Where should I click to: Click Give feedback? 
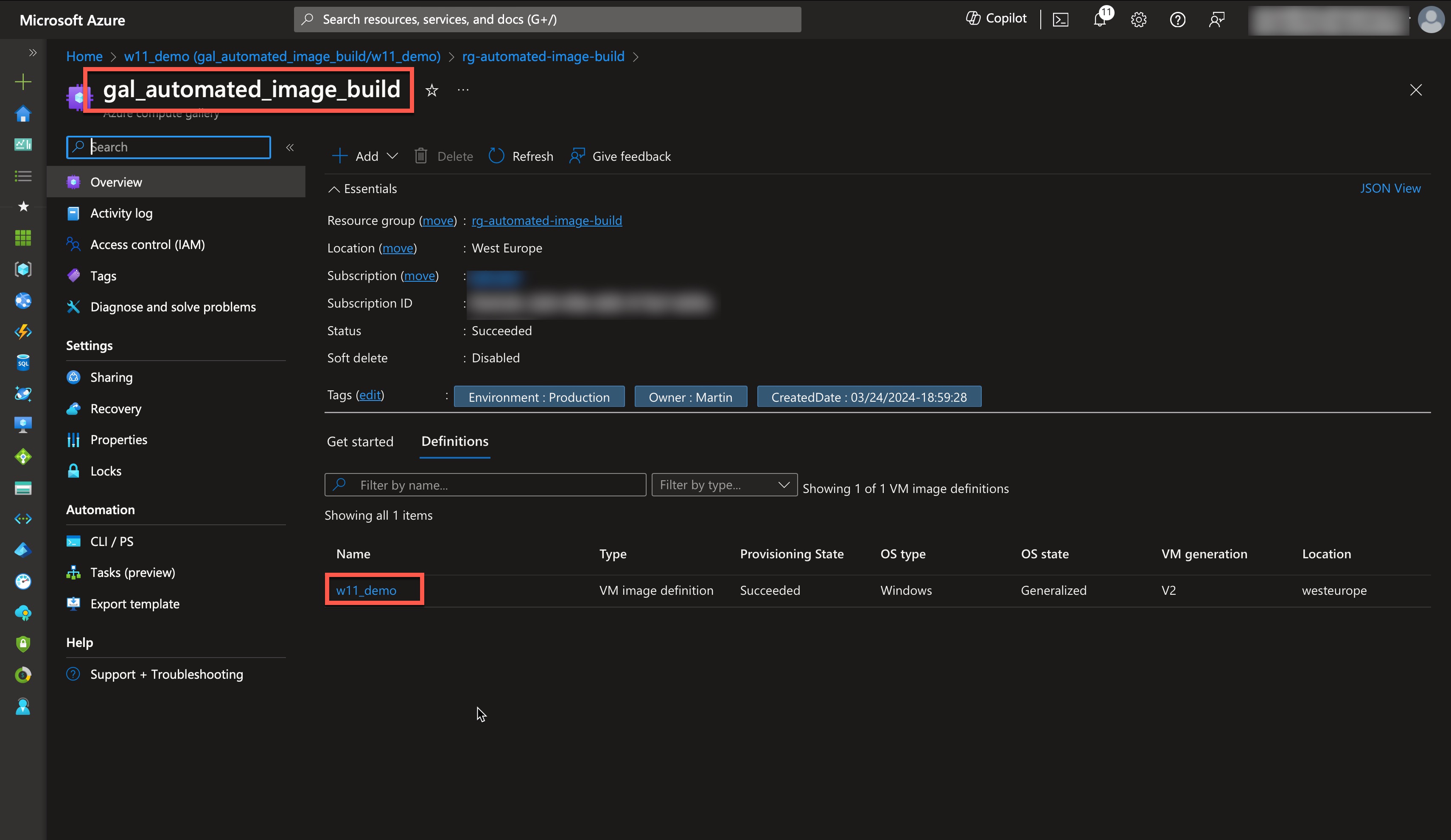click(619, 156)
